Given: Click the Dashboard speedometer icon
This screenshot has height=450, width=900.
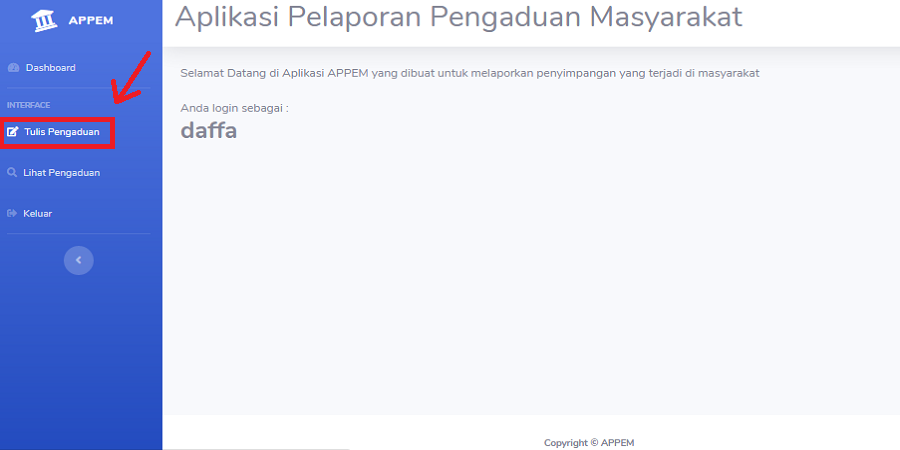Looking at the screenshot, I should point(14,68).
